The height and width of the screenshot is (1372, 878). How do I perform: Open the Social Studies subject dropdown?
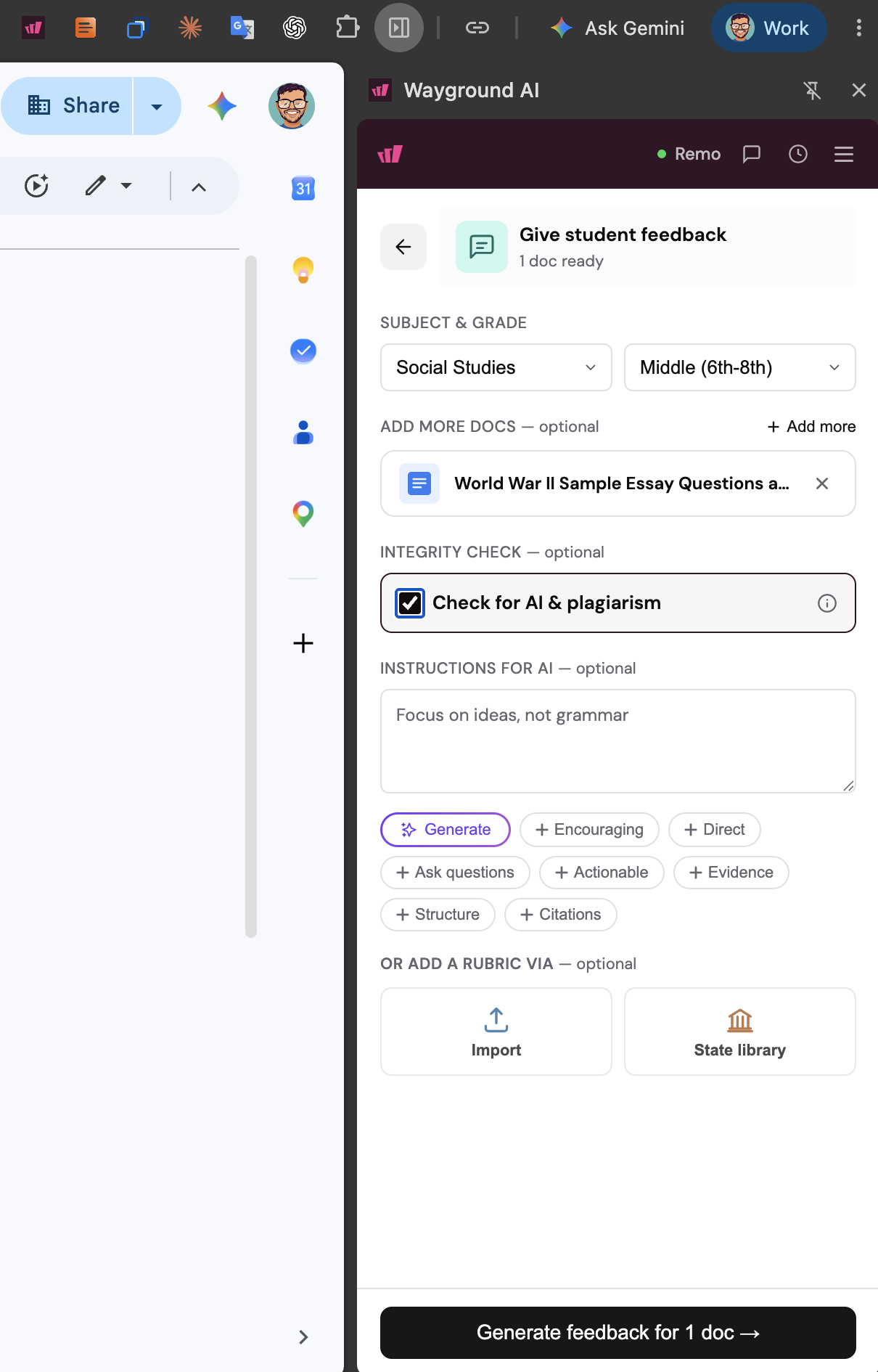pos(496,367)
